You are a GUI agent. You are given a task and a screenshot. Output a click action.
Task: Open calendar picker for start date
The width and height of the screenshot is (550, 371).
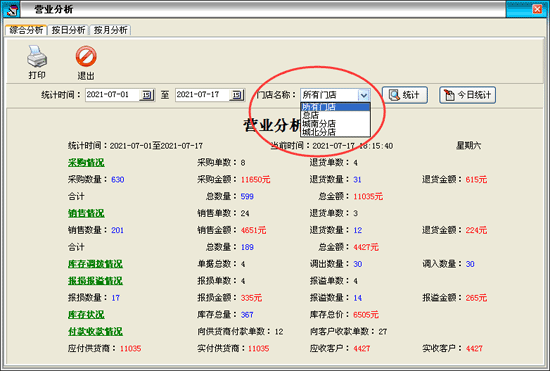tap(147, 95)
